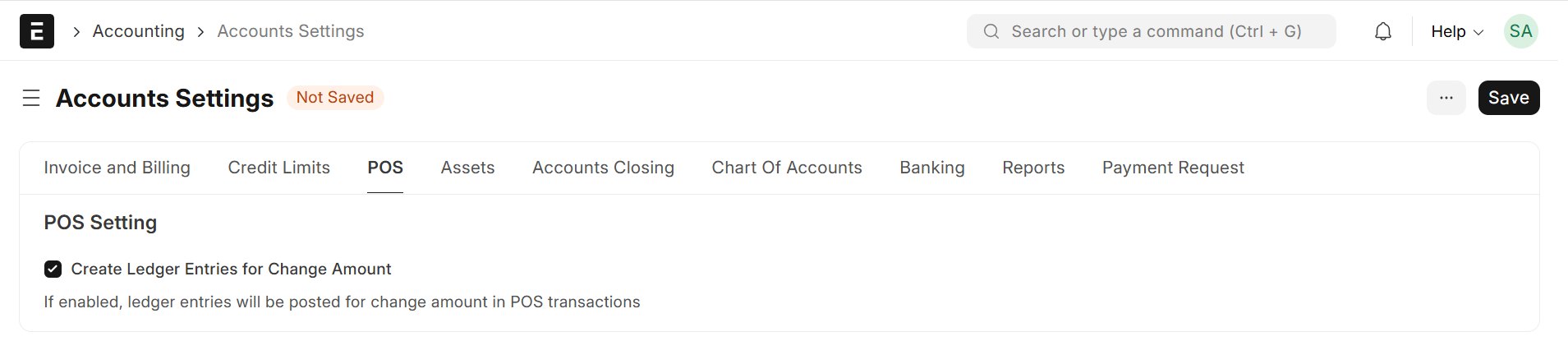Open the Chart Of Accounts tab

(787, 168)
